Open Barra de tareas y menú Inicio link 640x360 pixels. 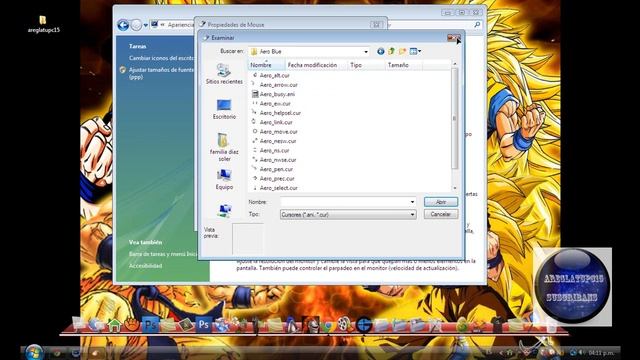coord(163,254)
